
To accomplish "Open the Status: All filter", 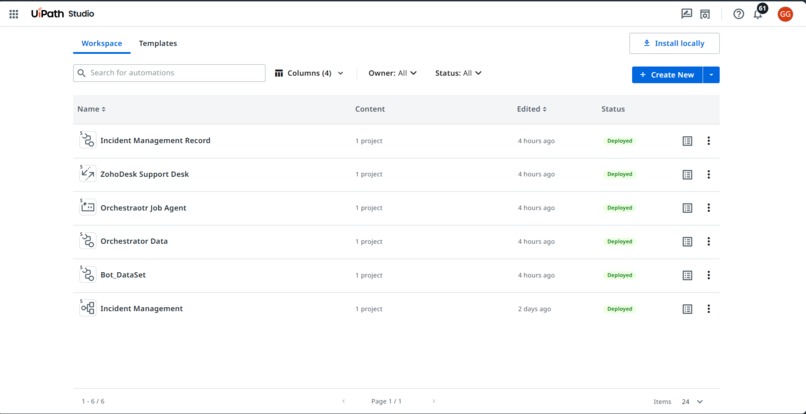I will tap(458, 73).
